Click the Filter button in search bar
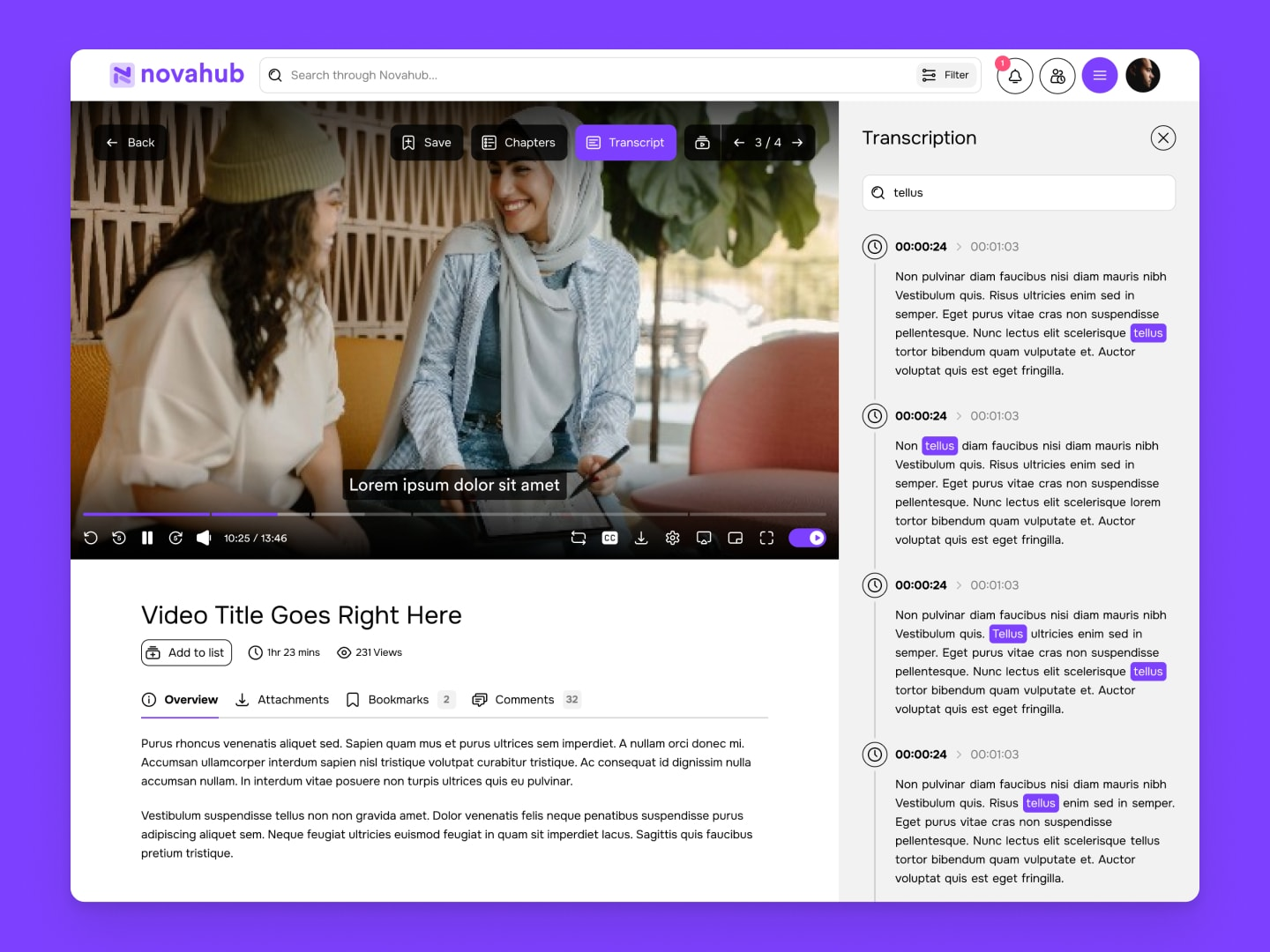Viewport: 1270px width, 952px height. (x=945, y=75)
